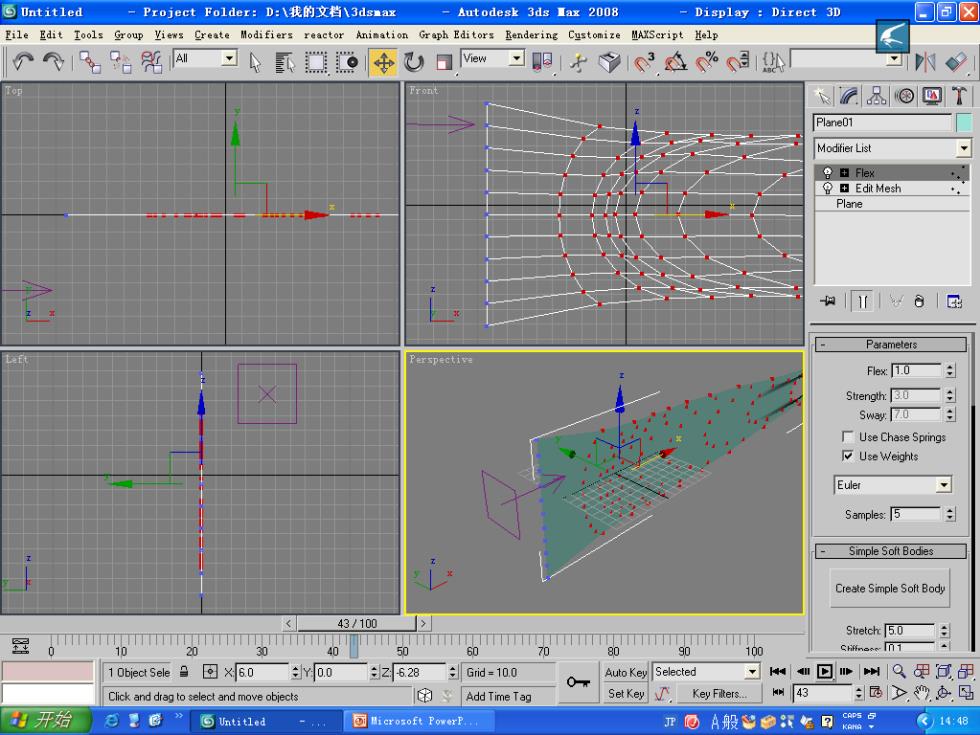Screen dimensions: 980x735
Task: Toggle the Selection Lock padlock
Action: tap(184, 672)
